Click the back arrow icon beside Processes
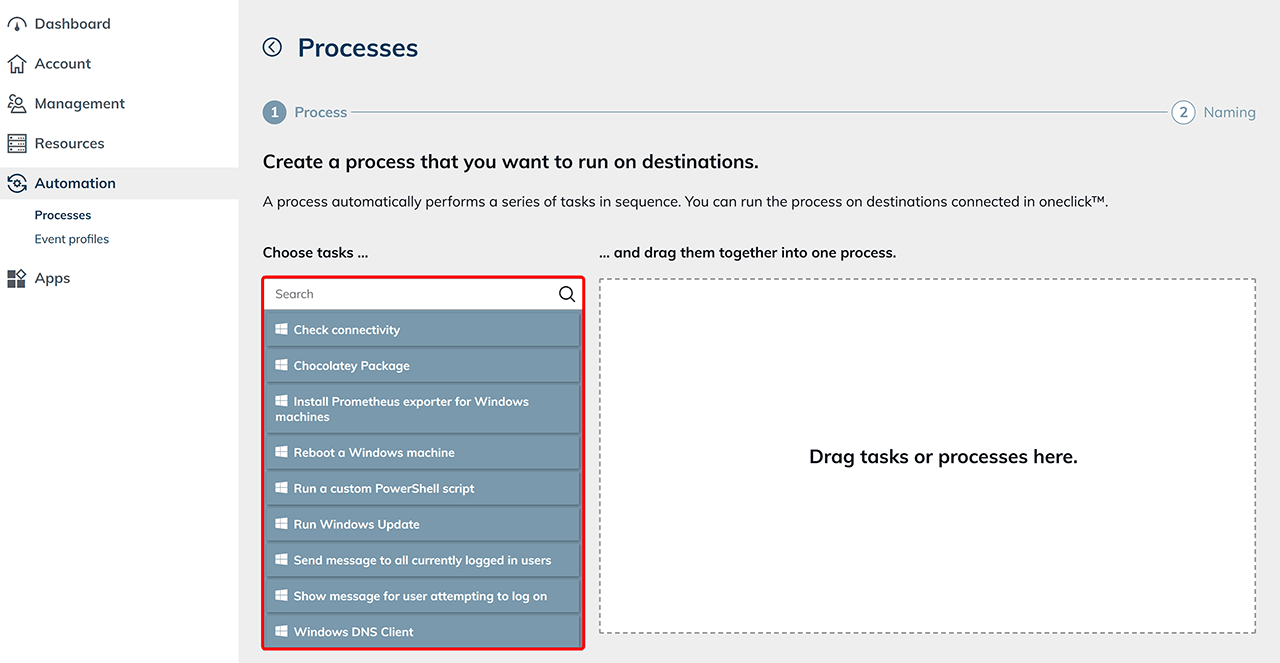This screenshot has width=1280, height=663. pyautogui.click(x=272, y=47)
